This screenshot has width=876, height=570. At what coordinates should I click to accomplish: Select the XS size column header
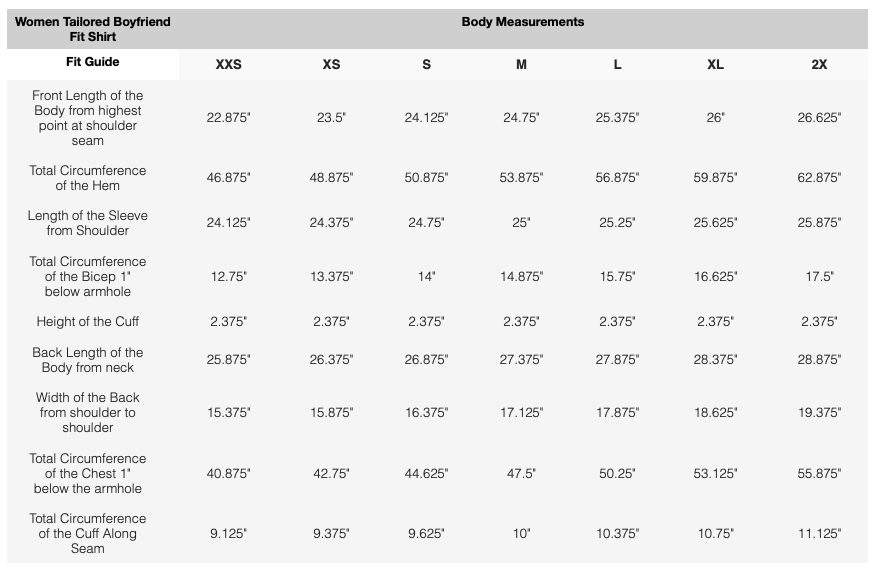(x=331, y=64)
